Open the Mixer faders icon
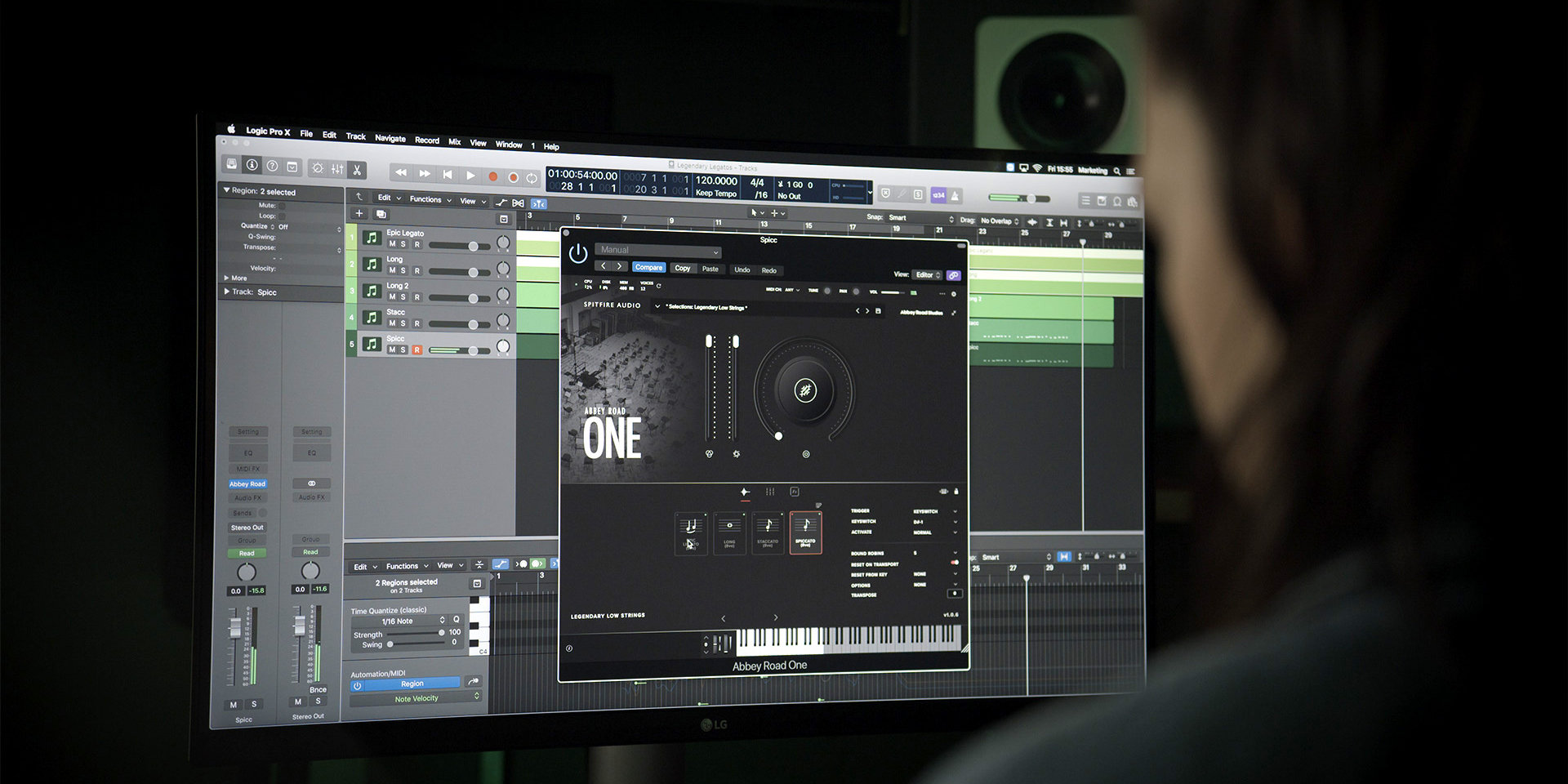The width and height of the screenshot is (1568, 784). point(337,169)
